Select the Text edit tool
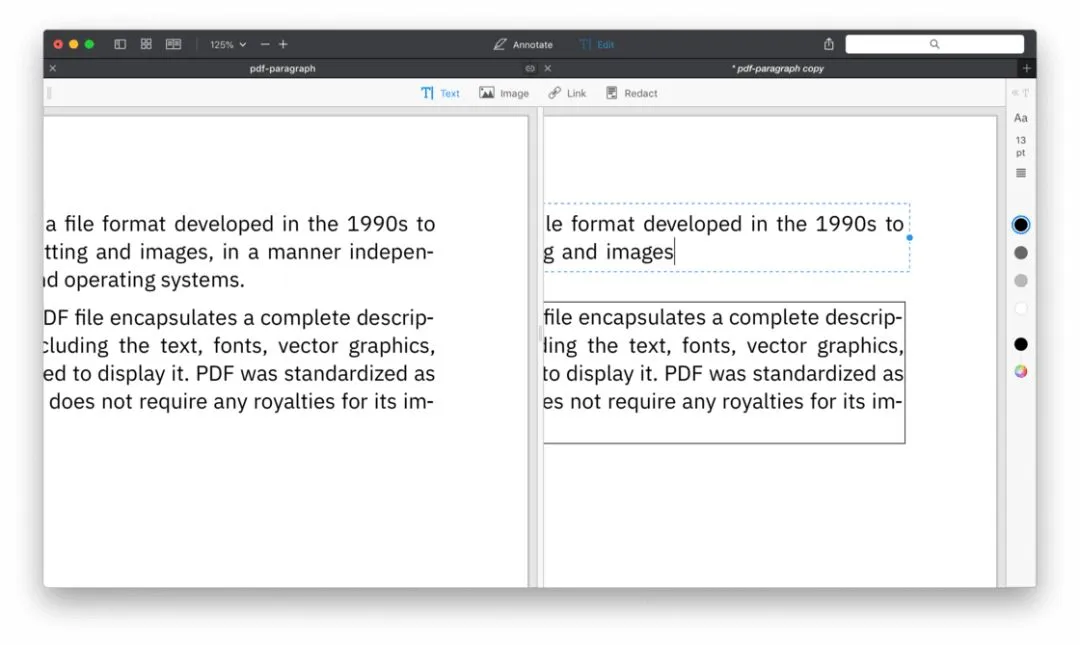This screenshot has width=1080, height=645. (440, 93)
